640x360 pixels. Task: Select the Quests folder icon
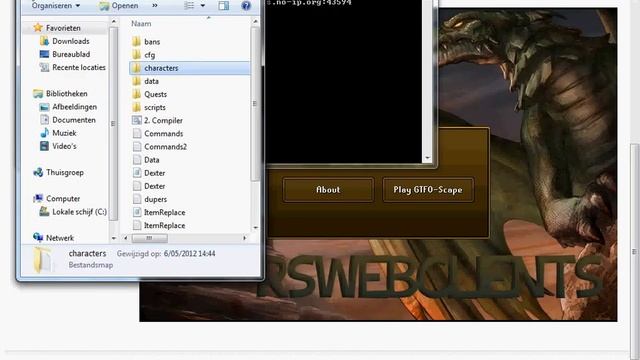click(x=137, y=94)
